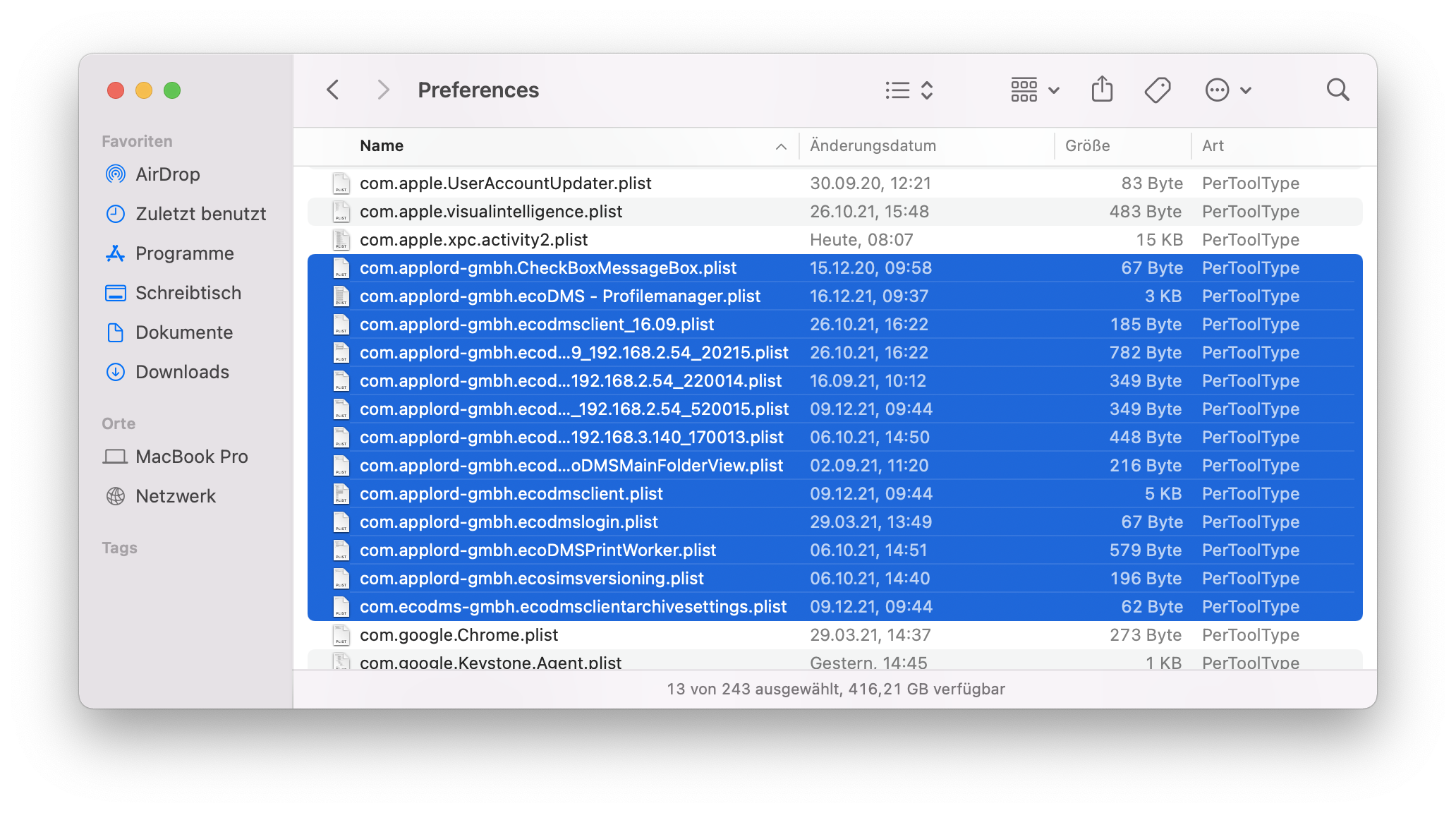Click the Tags toolbar icon

coord(1157,90)
